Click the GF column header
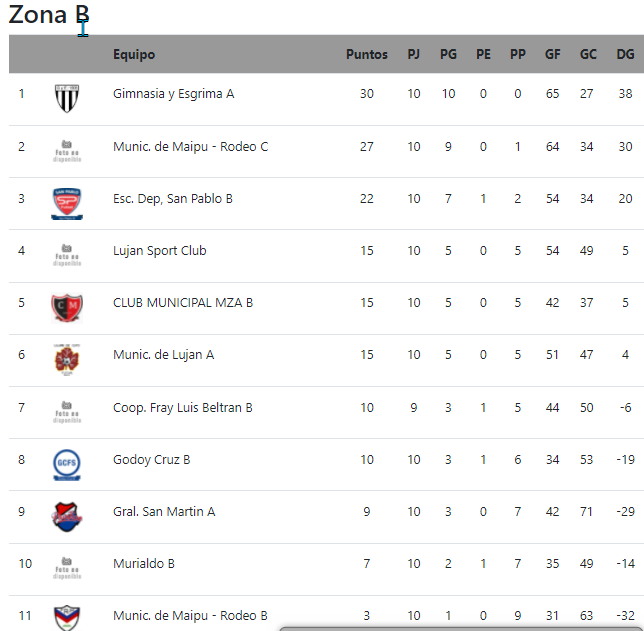Image resolution: width=644 pixels, height=631 pixels. coord(552,54)
